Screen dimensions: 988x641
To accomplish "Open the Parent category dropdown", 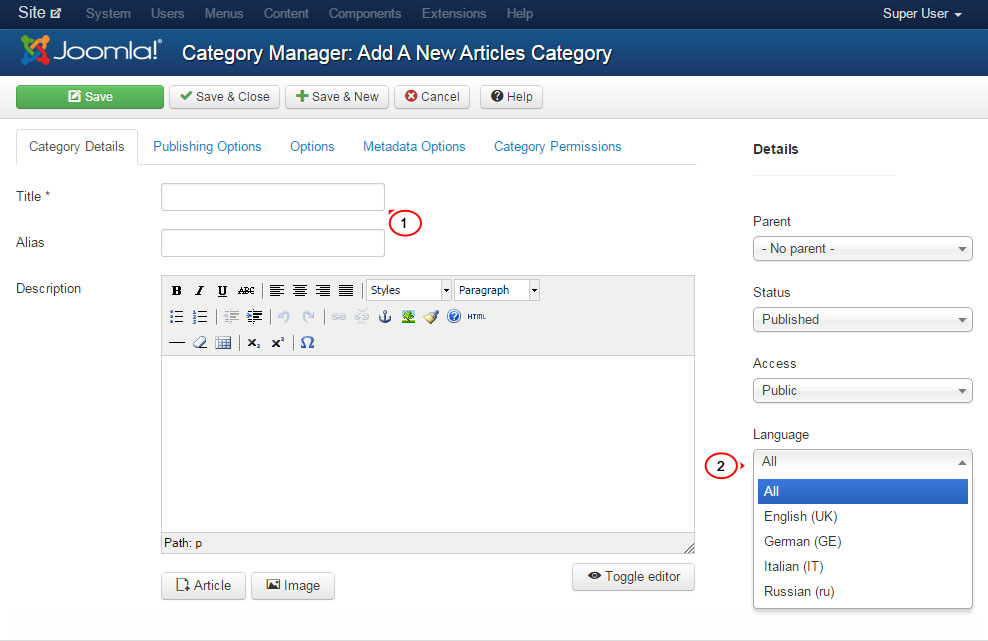I will [x=863, y=248].
